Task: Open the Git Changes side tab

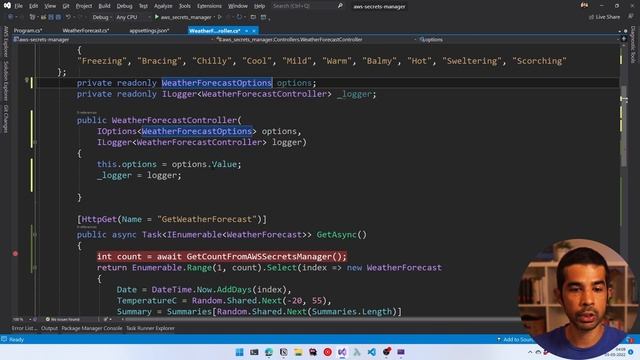Action: pos(6,119)
